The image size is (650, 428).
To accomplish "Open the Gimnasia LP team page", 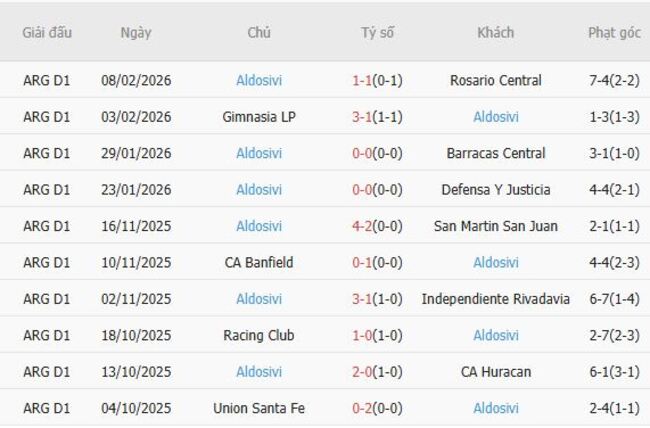I will [x=259, y=117].
